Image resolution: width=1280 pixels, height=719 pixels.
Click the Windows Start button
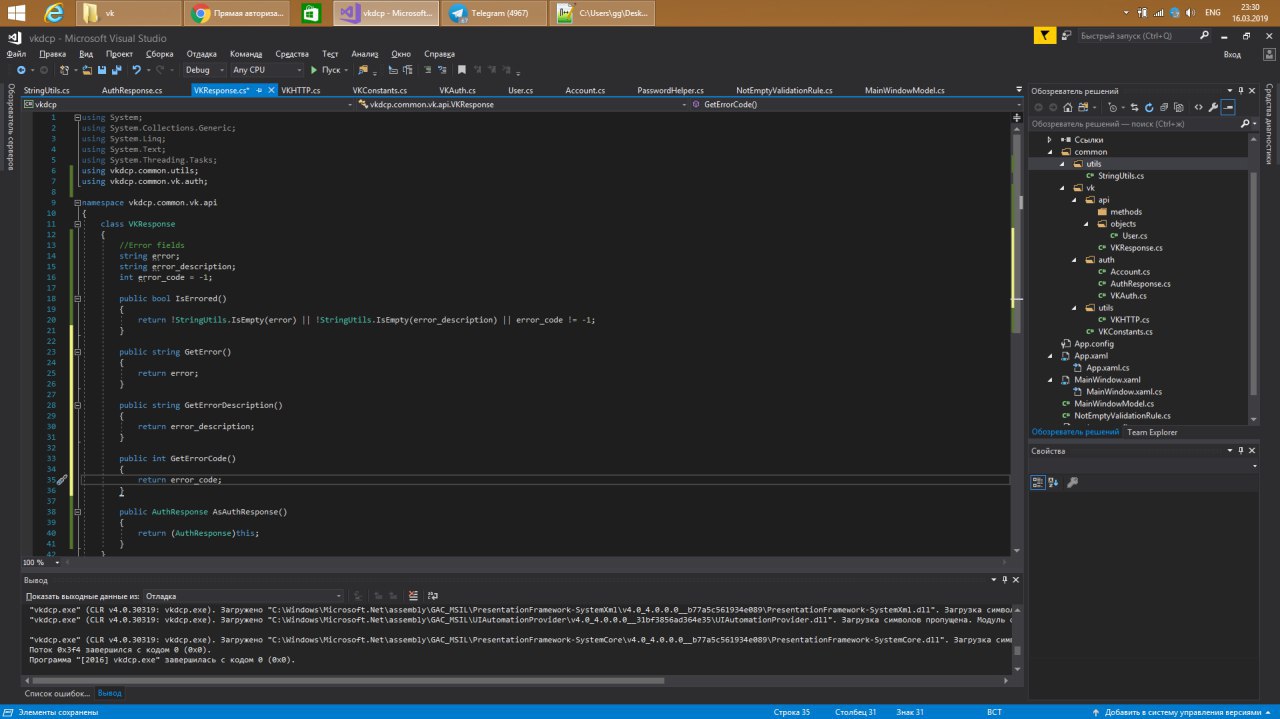pos(16,14)
